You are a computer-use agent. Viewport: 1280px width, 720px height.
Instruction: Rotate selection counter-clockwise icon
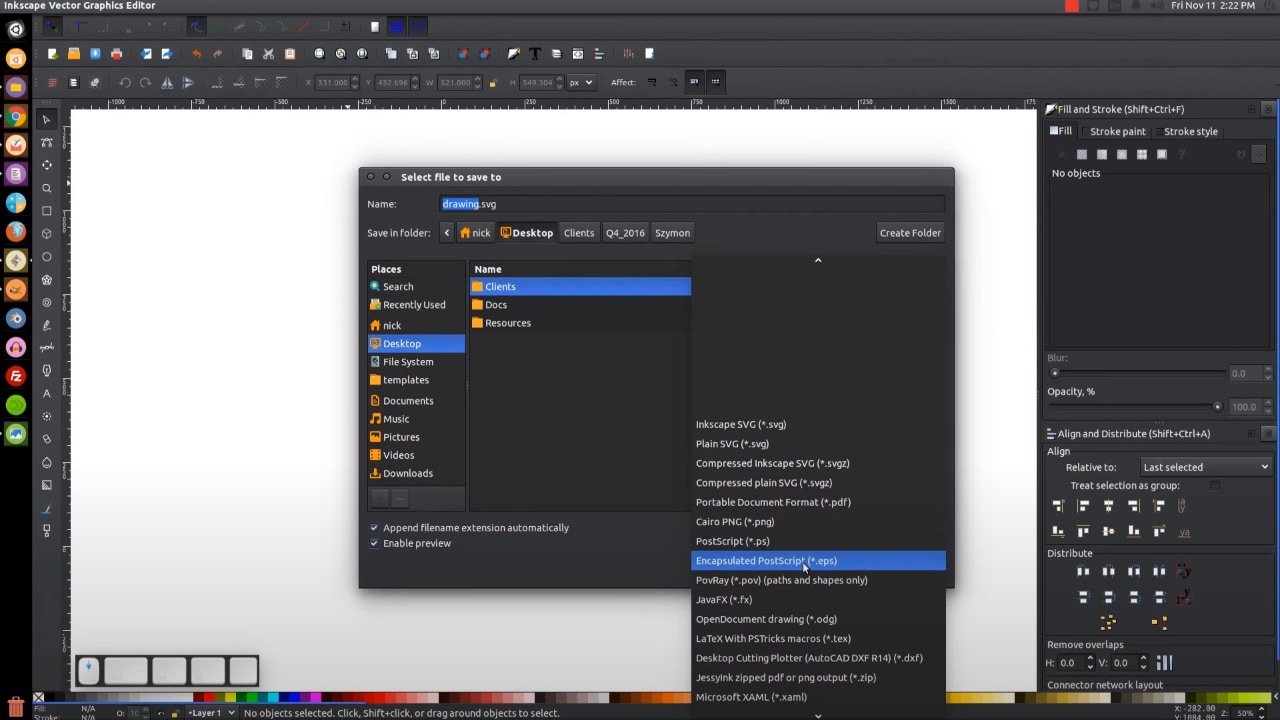[x=125, y=82]
